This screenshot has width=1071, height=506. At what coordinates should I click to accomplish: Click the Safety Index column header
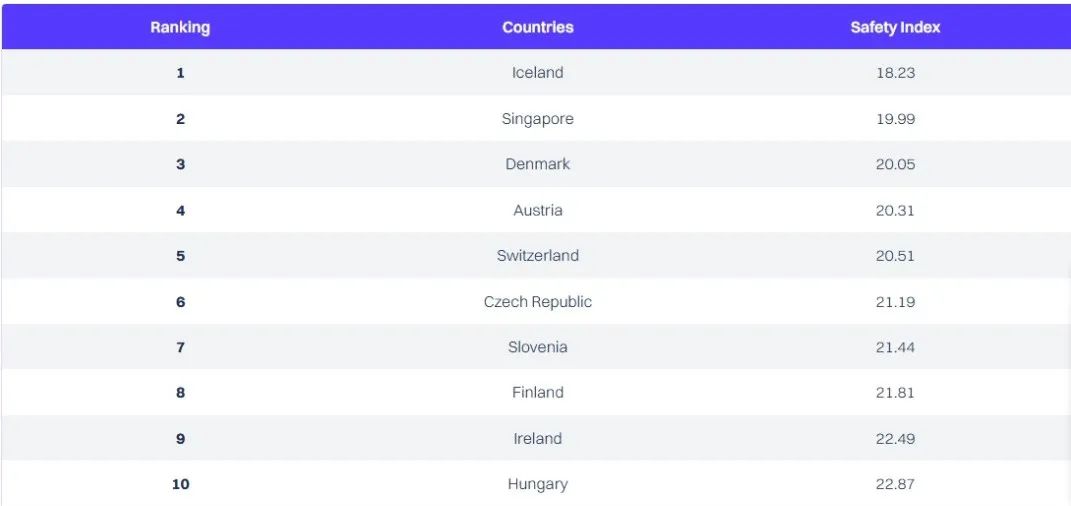895,27
